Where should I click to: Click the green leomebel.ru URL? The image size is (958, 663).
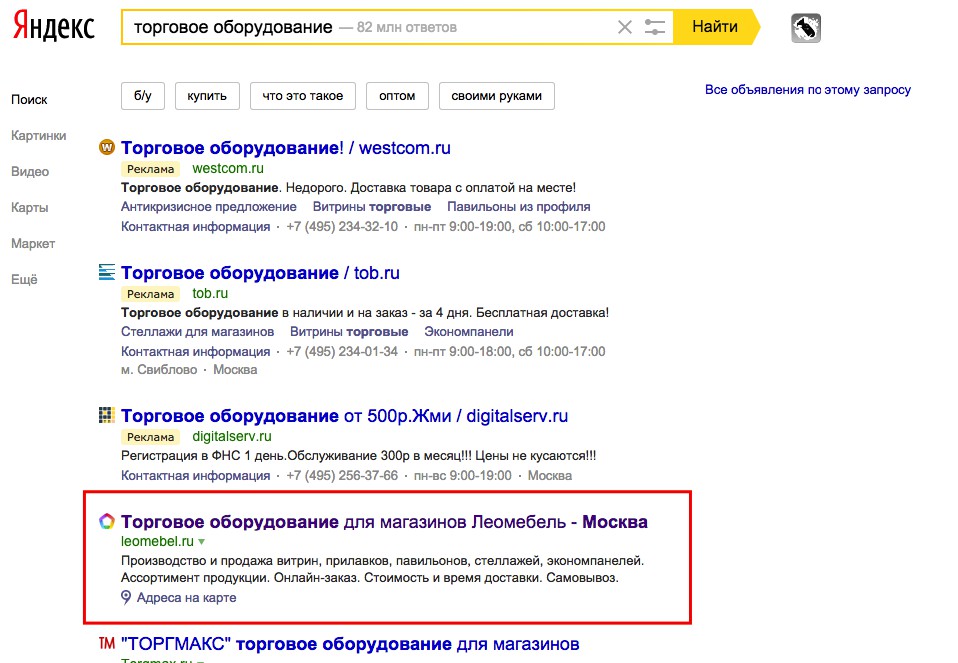157,541
